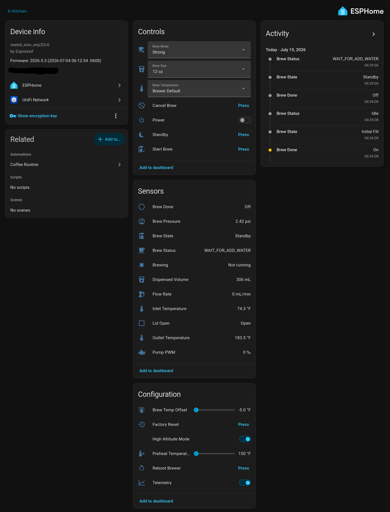
Task: Click Add to dashboard under Configuration
Action: [x=156, y=501]
